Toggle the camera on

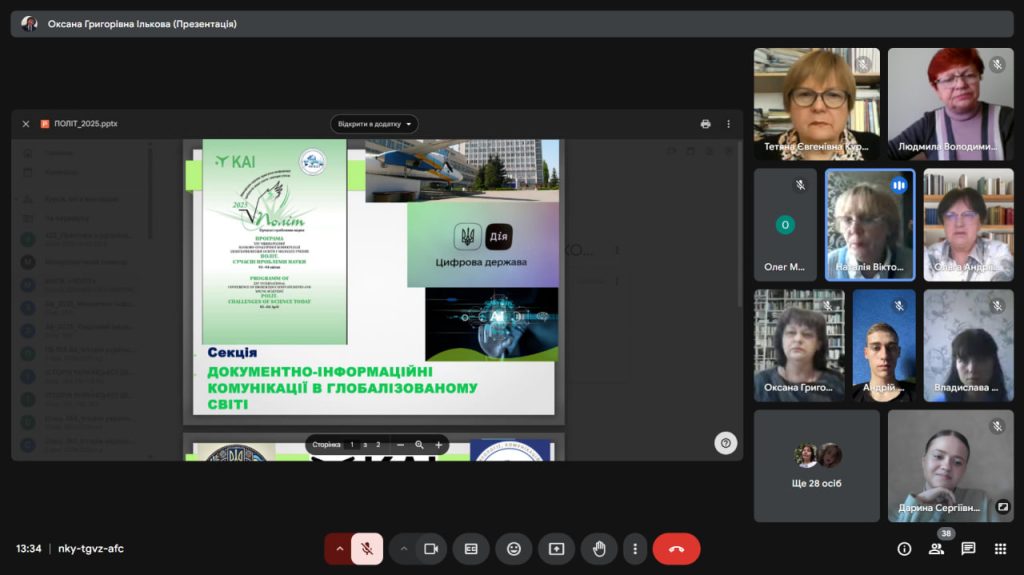point(431,548)
